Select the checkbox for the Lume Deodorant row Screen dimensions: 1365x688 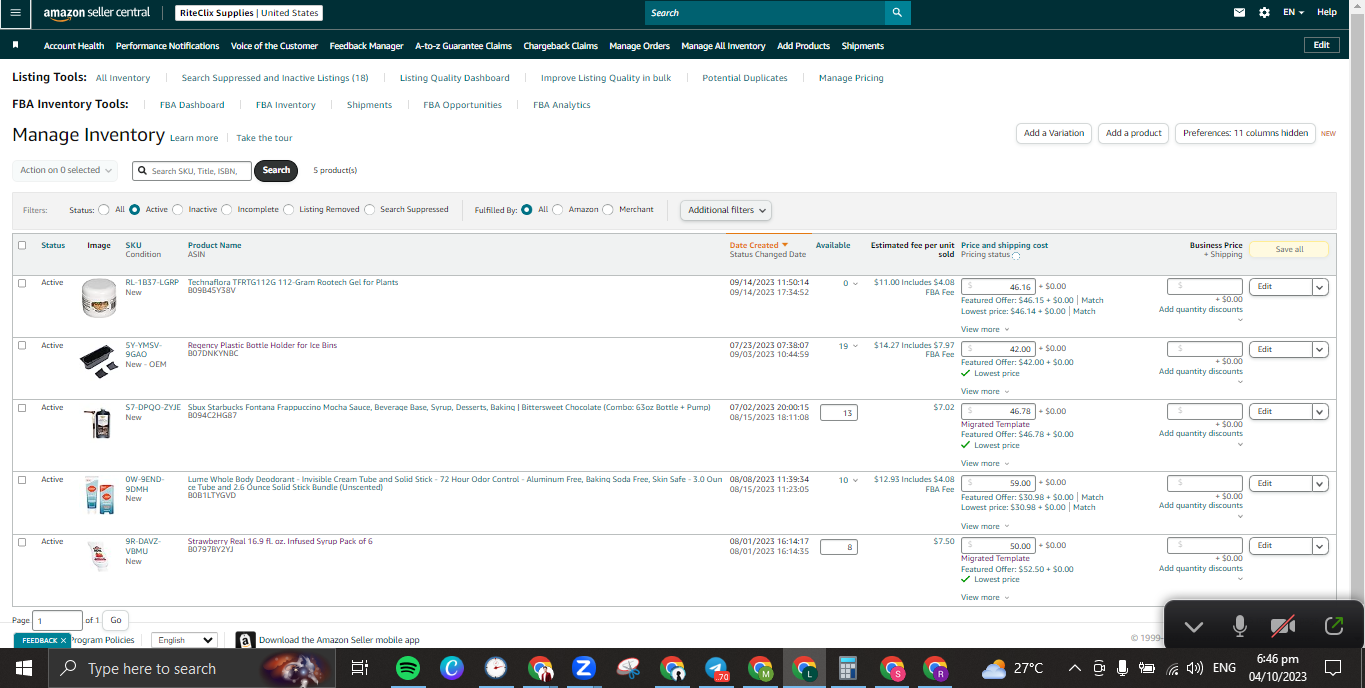[x=22, y=480]
